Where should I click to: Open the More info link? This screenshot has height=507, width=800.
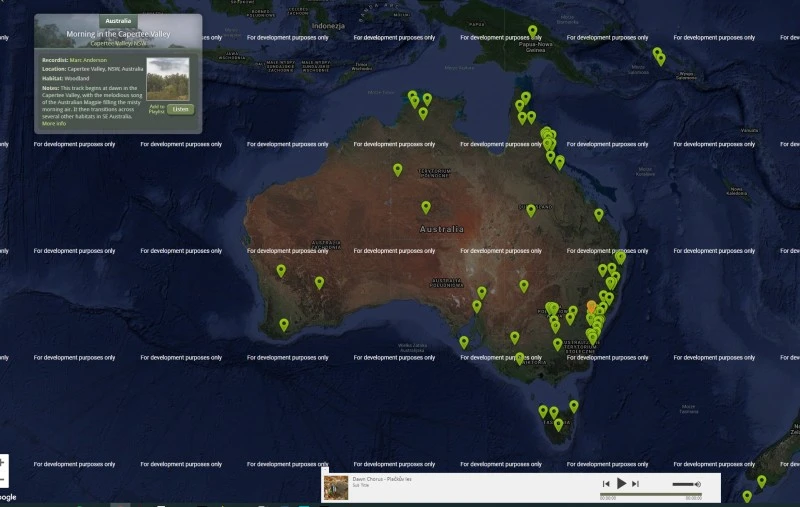pyautogui.click(x=54, y=123)
